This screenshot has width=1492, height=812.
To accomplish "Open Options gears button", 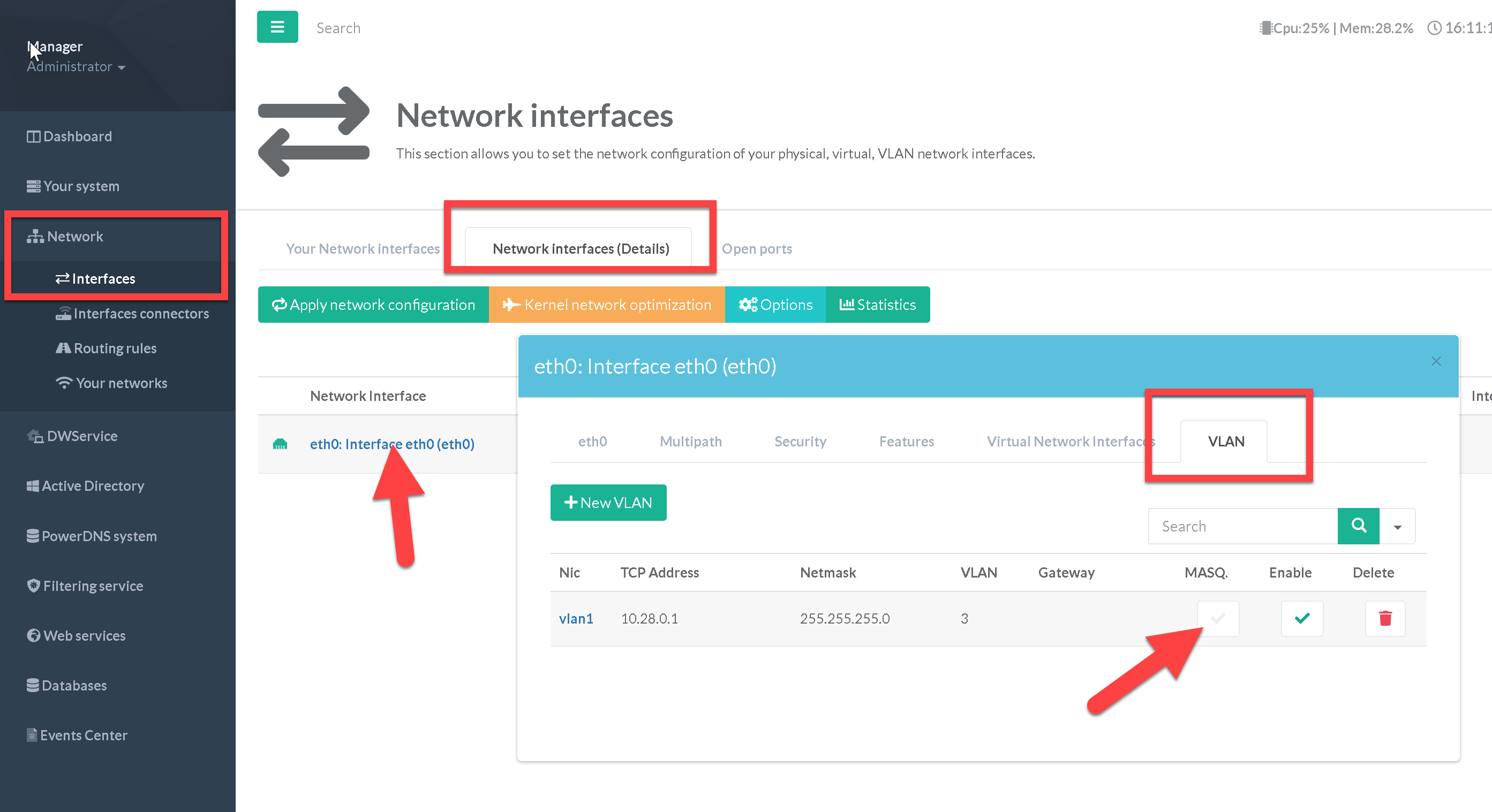I will pos(775,305).
